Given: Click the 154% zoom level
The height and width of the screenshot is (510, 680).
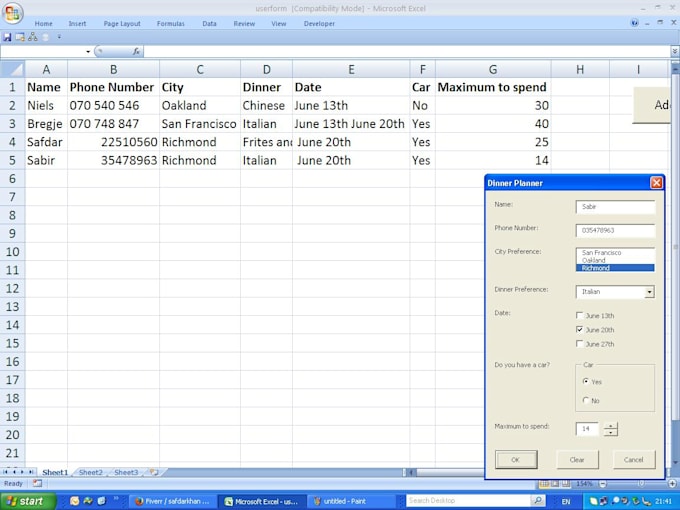Looking at the screenshot, I should pos(584,483).
